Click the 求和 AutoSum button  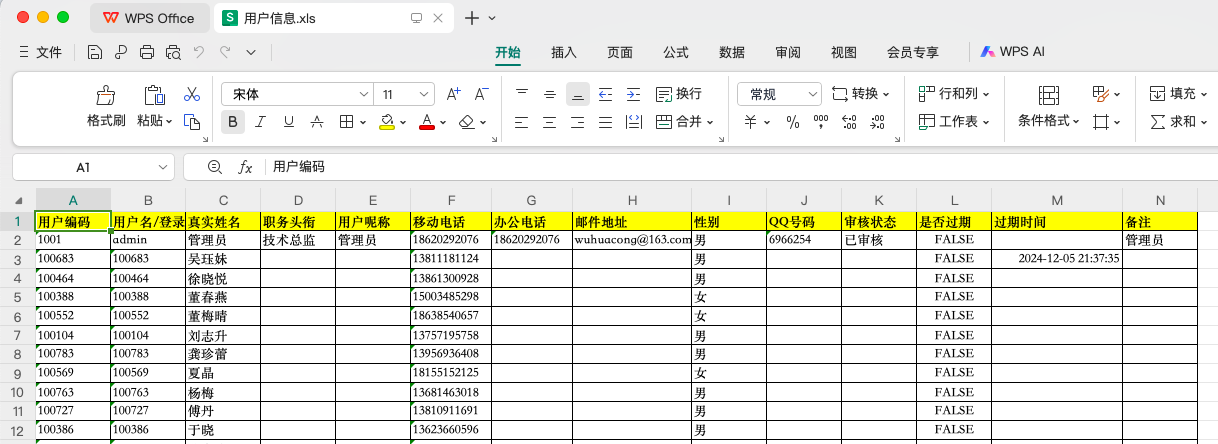(1179, 122)
